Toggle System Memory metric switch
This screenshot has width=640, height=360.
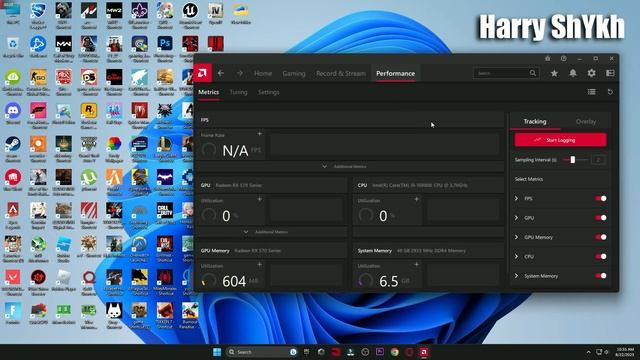601,276
